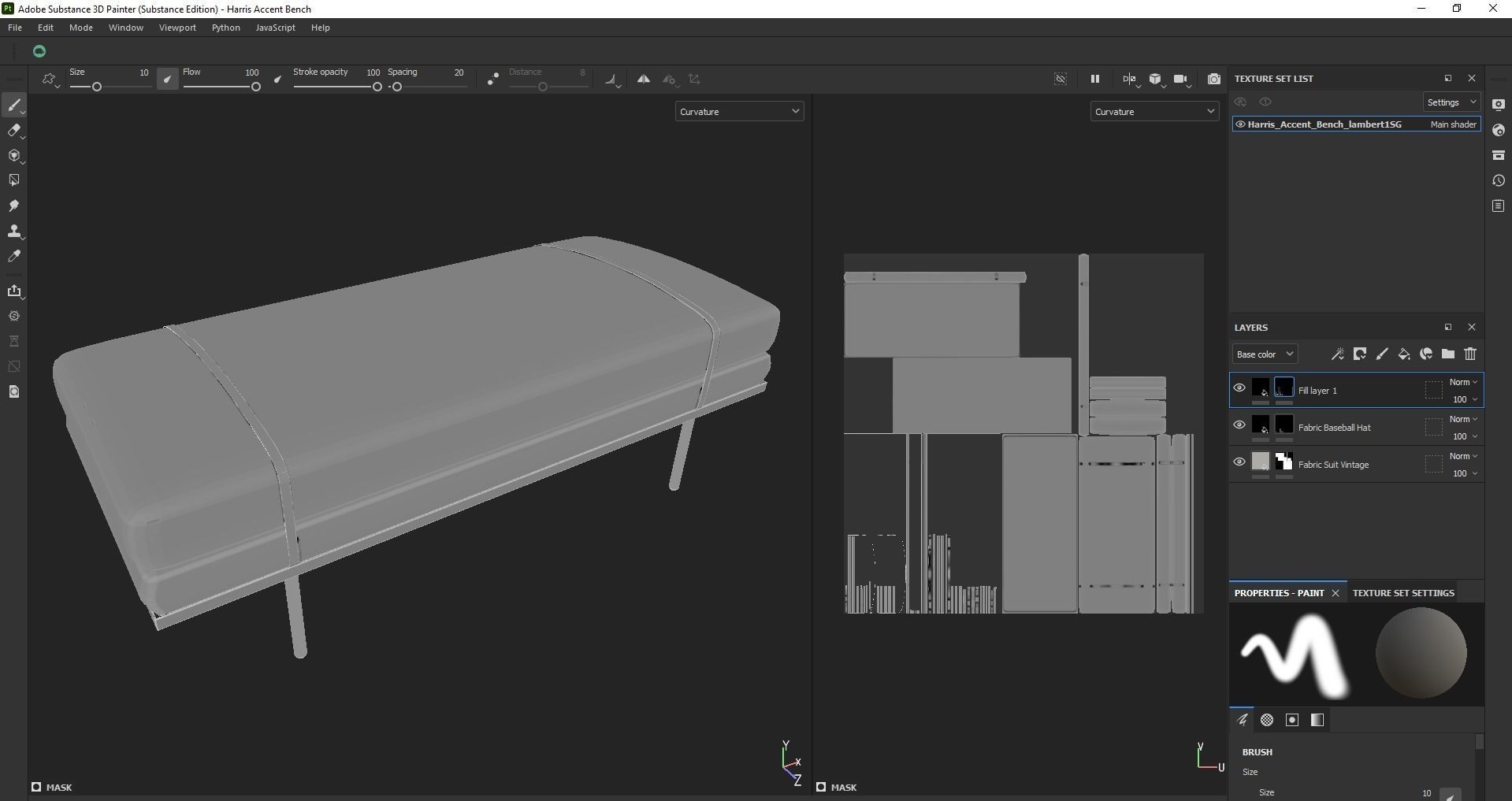Pause the viewport rendering

[x=1094, y=79]
